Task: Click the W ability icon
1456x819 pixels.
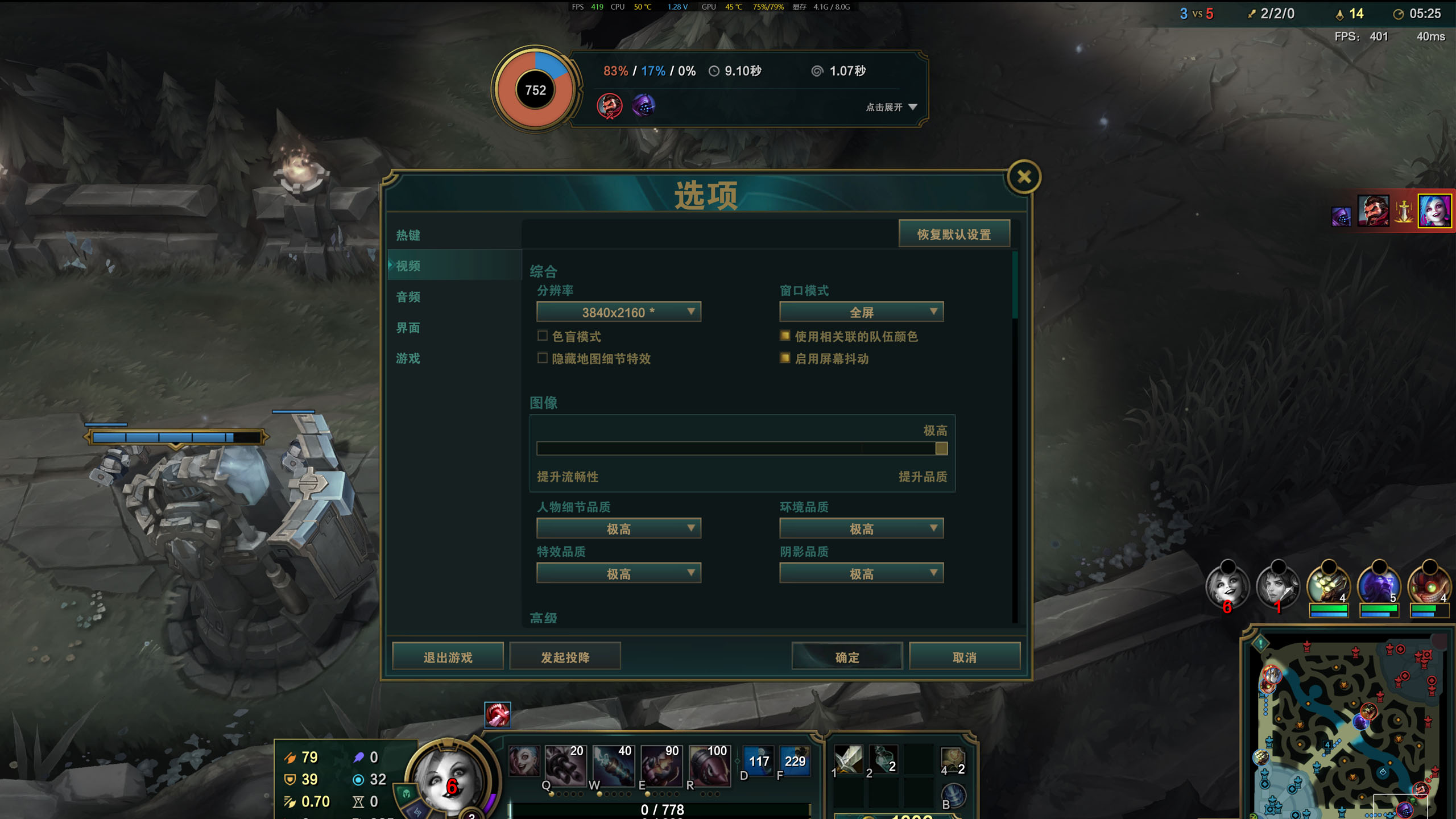Action: 613,765
